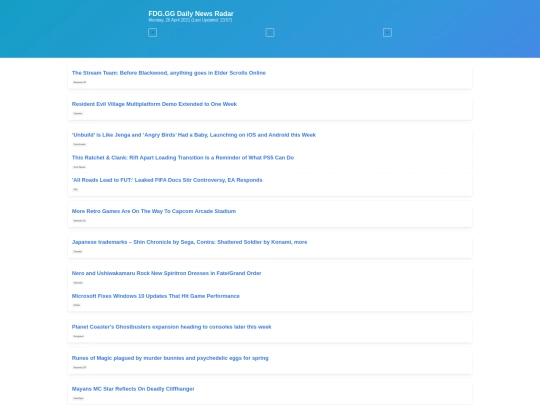Open 'All Roads Lead to FUT' FIFA article

167,180
